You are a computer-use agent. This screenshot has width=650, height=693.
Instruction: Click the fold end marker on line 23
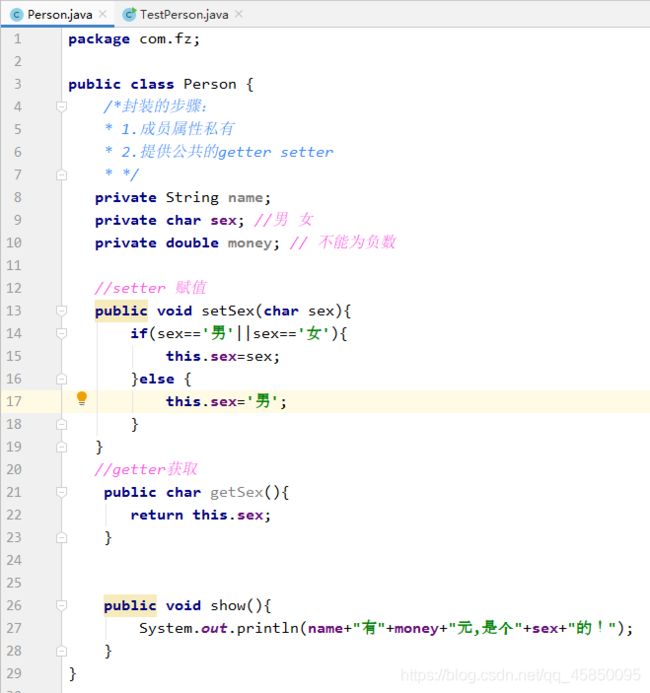pos(61,537)
